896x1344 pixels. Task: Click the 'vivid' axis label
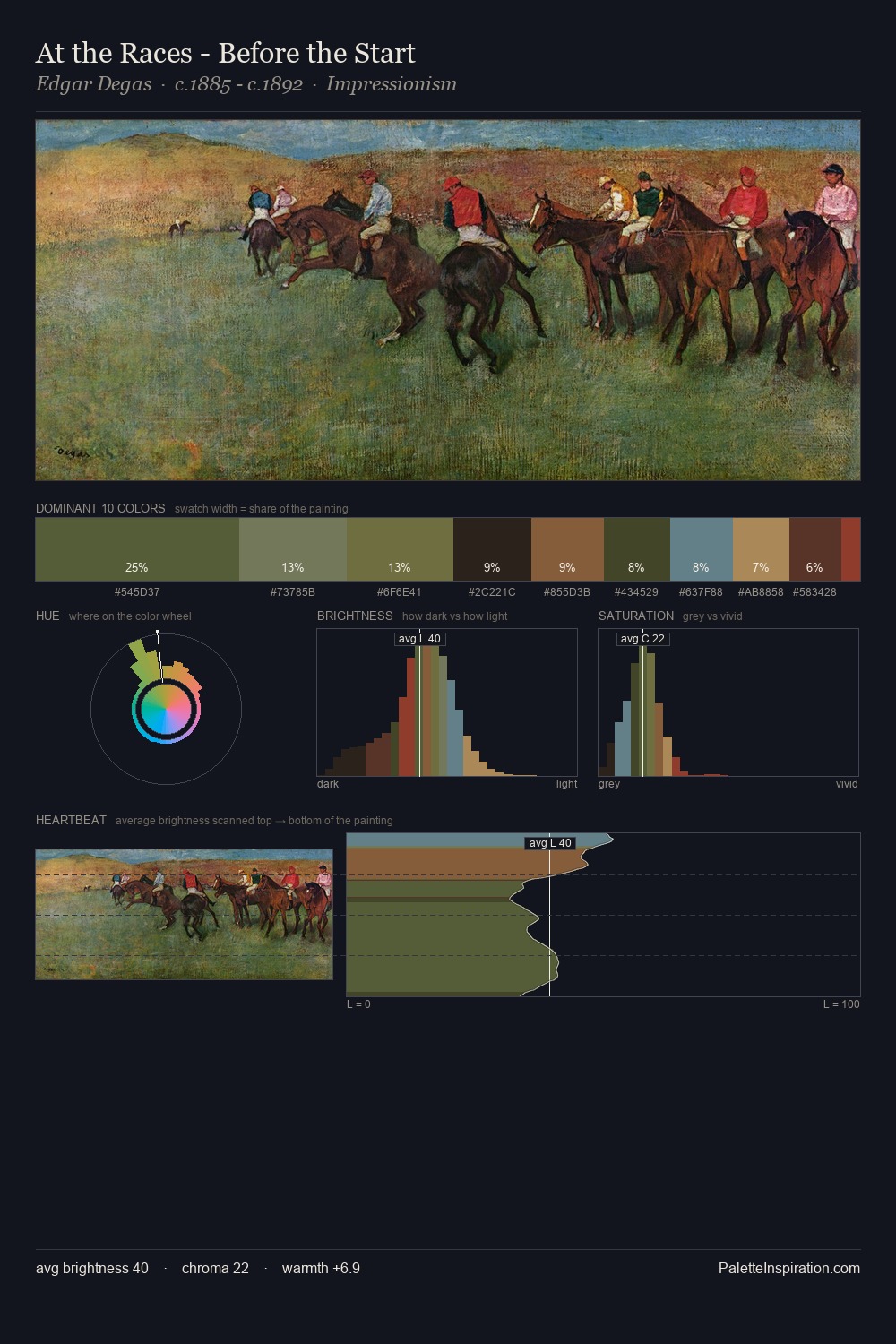(847, 784)
